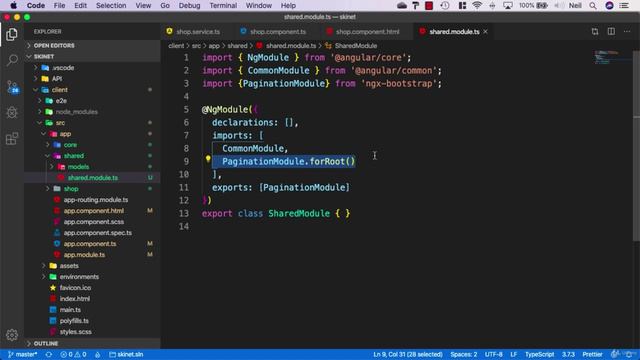Viewport: 640px width, 360px height.
Task: Expand the Open Editors section
Action: pyautogui.click(x=92, y=45)
